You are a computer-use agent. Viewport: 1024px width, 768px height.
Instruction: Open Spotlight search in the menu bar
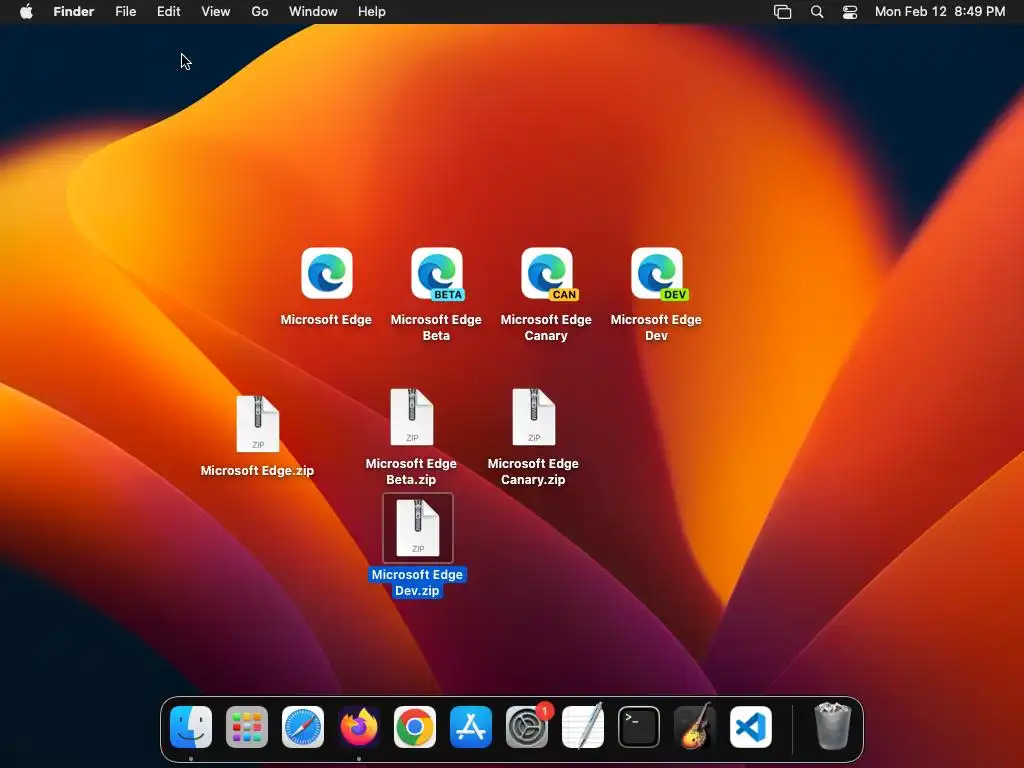817,12
